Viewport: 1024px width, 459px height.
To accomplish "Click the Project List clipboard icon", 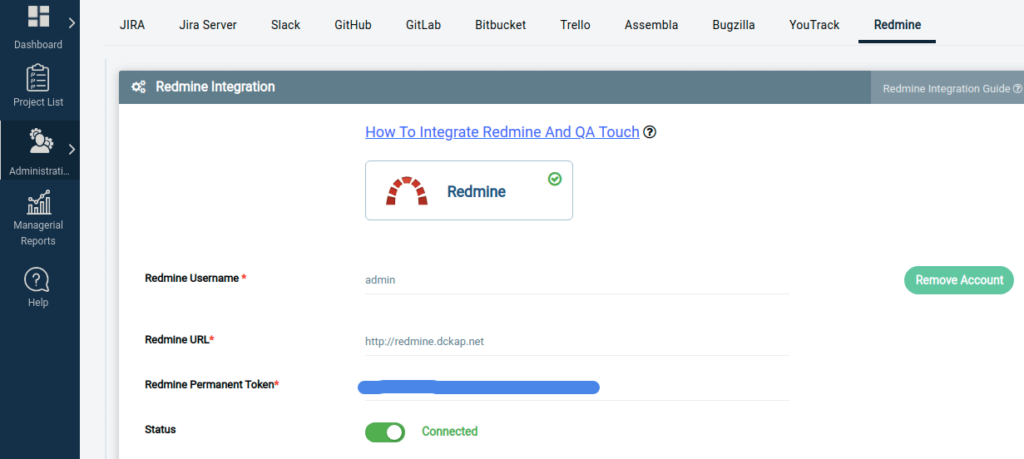I will click(39, 78).
